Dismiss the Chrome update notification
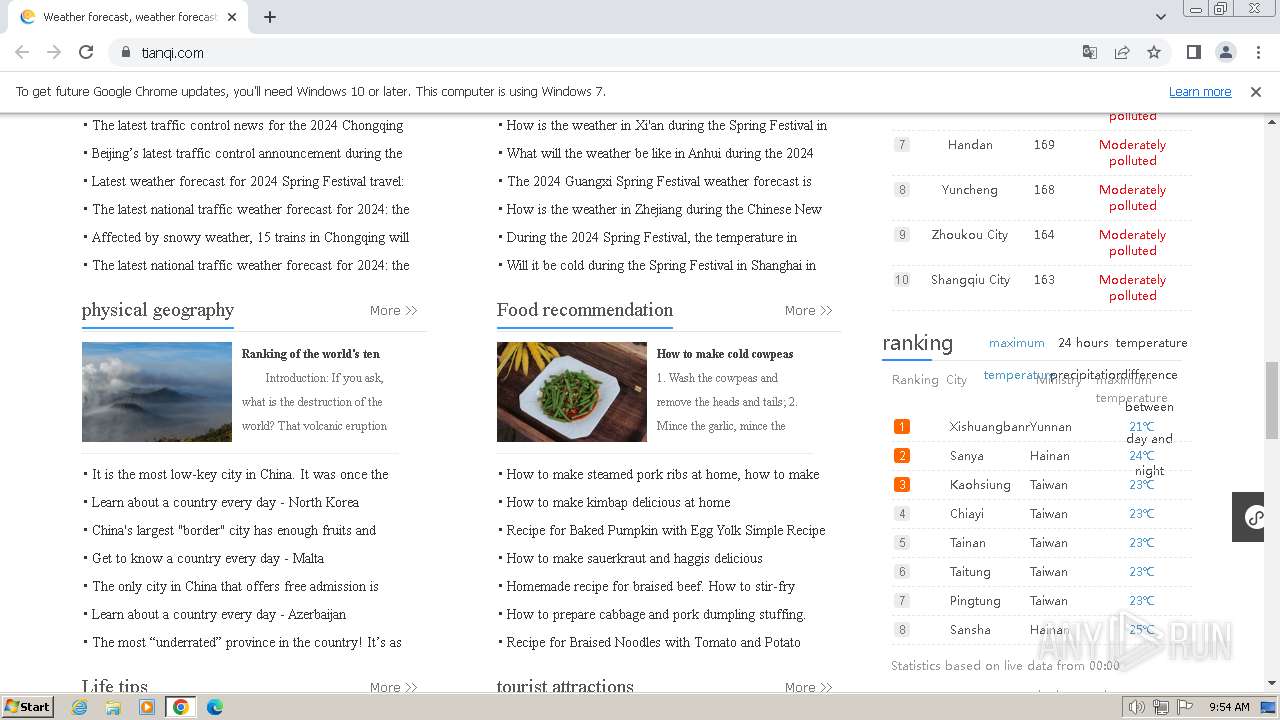The width and height of the screenshot is (1280, 720). tap(1256, 91)
